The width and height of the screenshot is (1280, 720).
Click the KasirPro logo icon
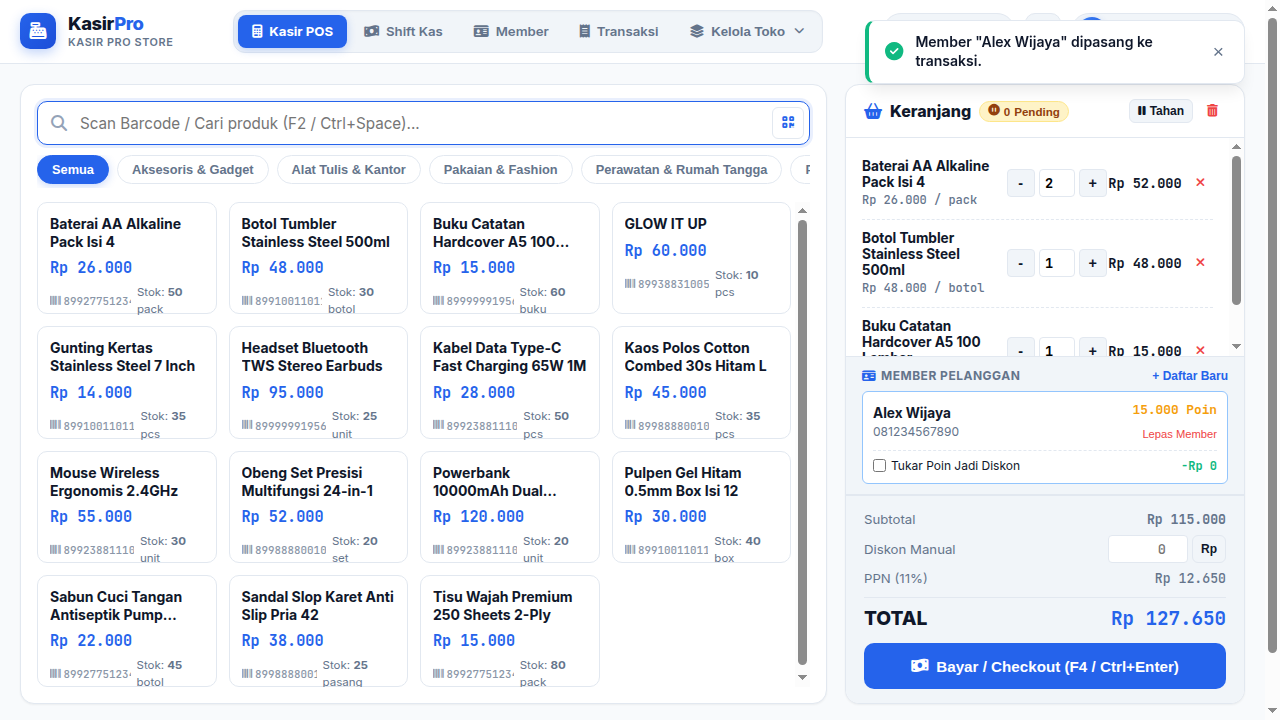(38, 31)
